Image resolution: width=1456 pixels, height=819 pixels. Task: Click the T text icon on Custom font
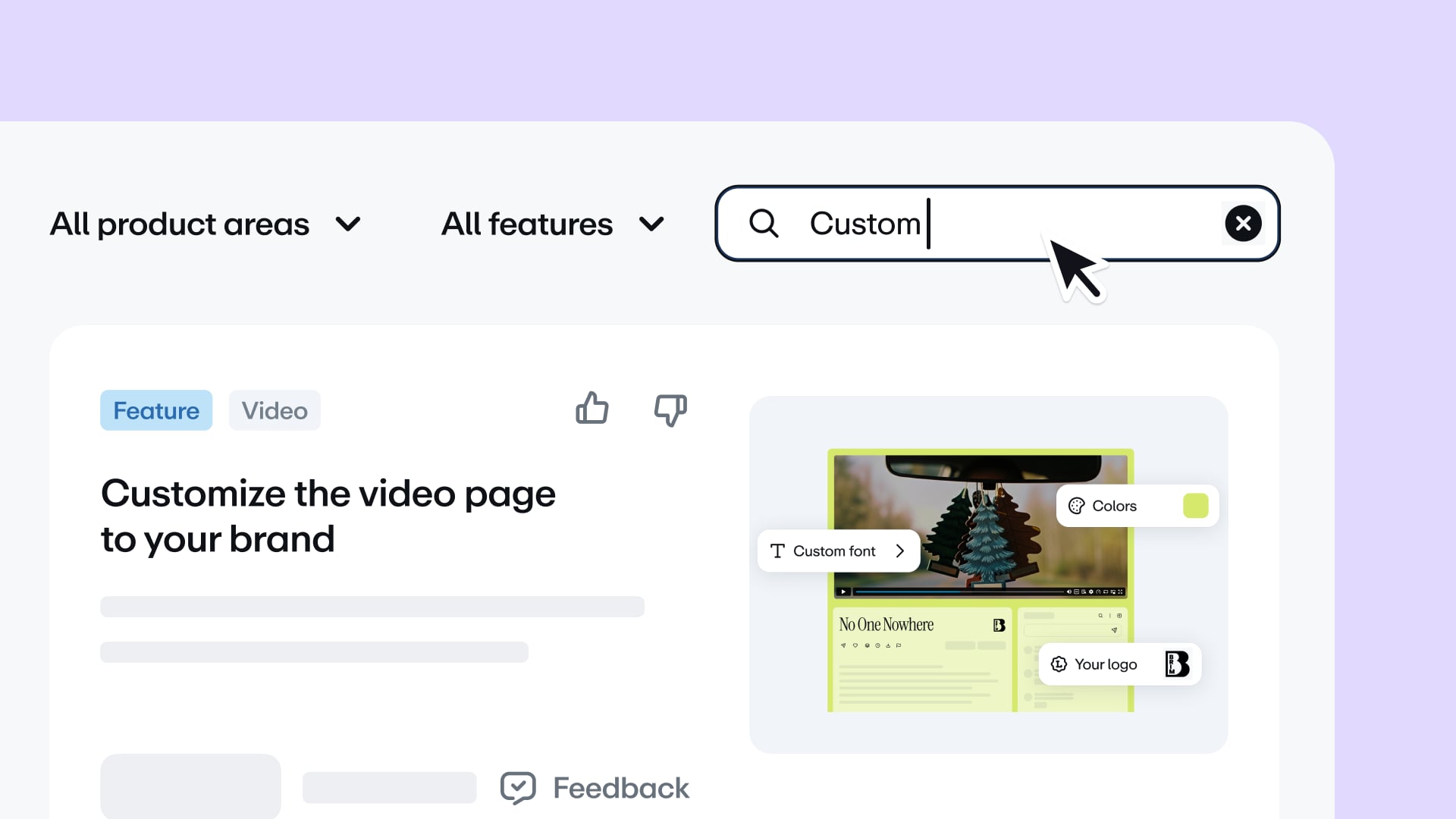click(777, 551)
